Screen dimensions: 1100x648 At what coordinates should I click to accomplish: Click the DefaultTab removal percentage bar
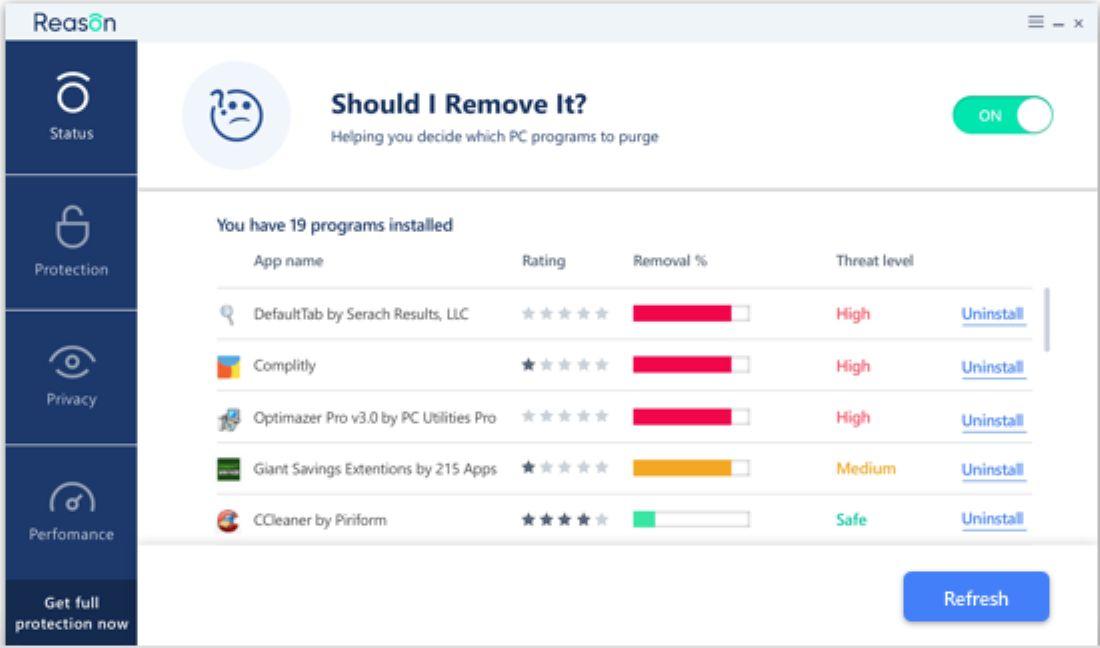[x=691, y=313]
